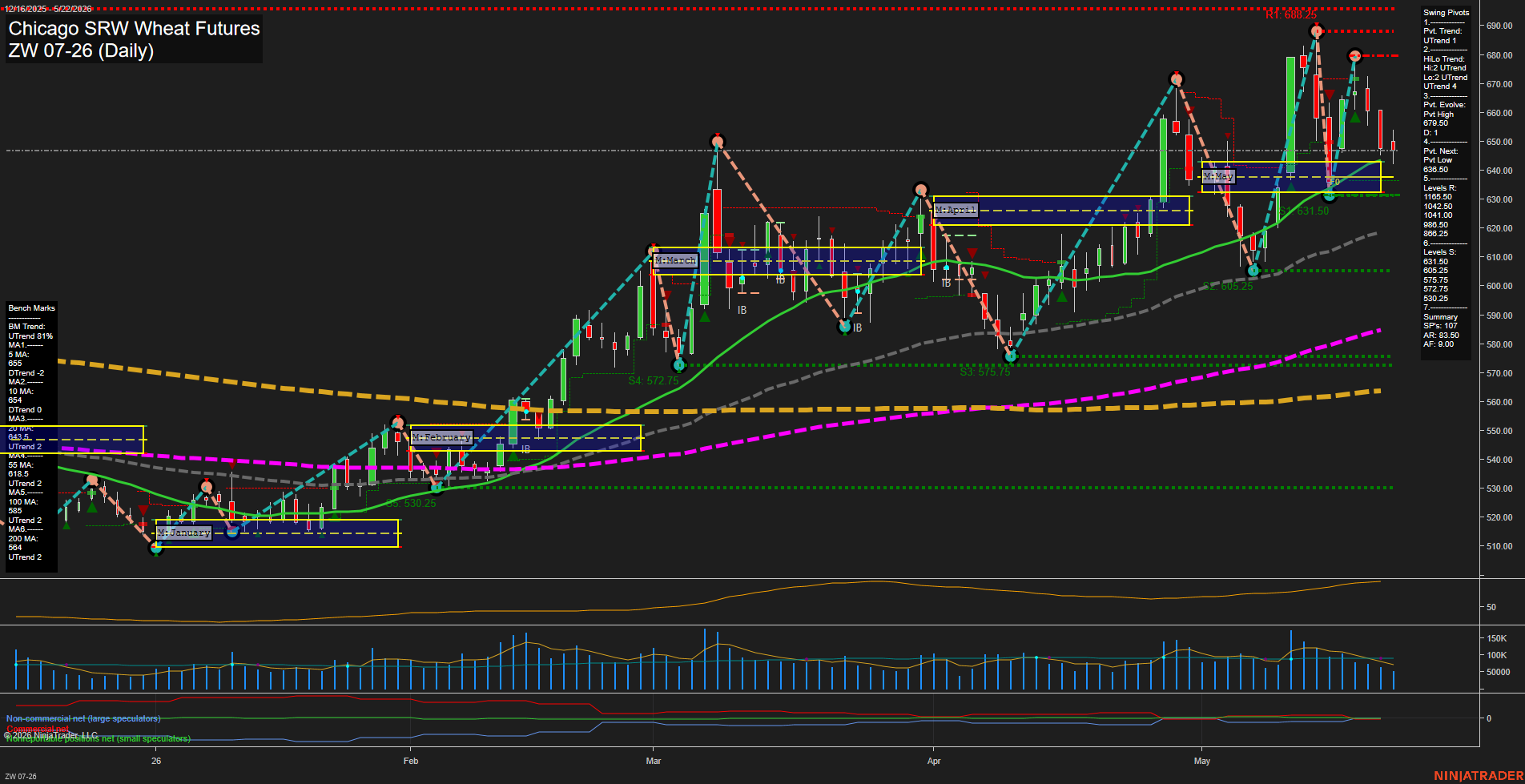Click the 10 MA: label in Bench Marks

21,392
